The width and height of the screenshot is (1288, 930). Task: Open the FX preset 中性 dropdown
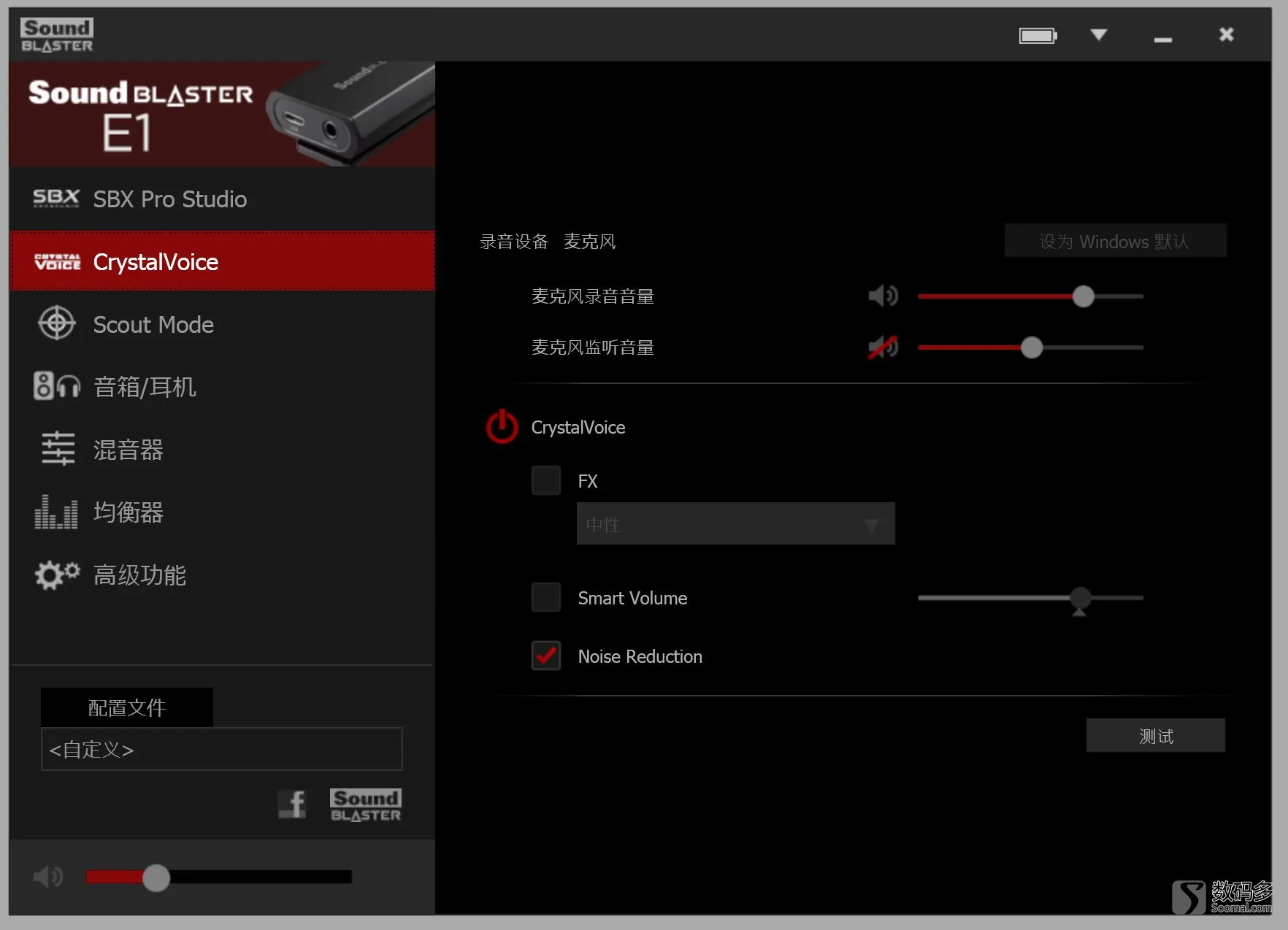(736, 523)
